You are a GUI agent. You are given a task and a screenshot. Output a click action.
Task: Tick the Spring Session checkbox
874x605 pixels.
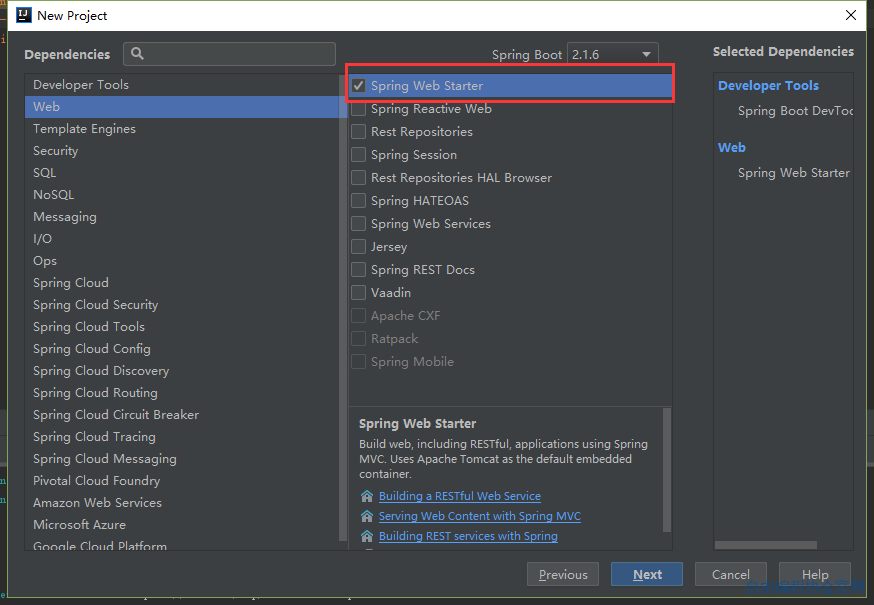pyautogui.click(x=358, y=154)
